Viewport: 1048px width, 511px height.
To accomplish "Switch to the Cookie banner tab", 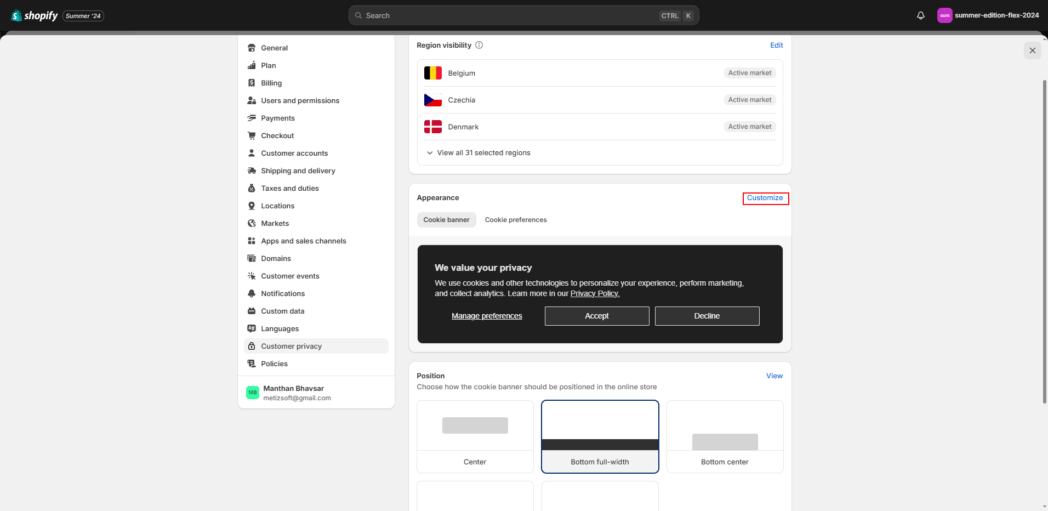I will coord(446,220).
